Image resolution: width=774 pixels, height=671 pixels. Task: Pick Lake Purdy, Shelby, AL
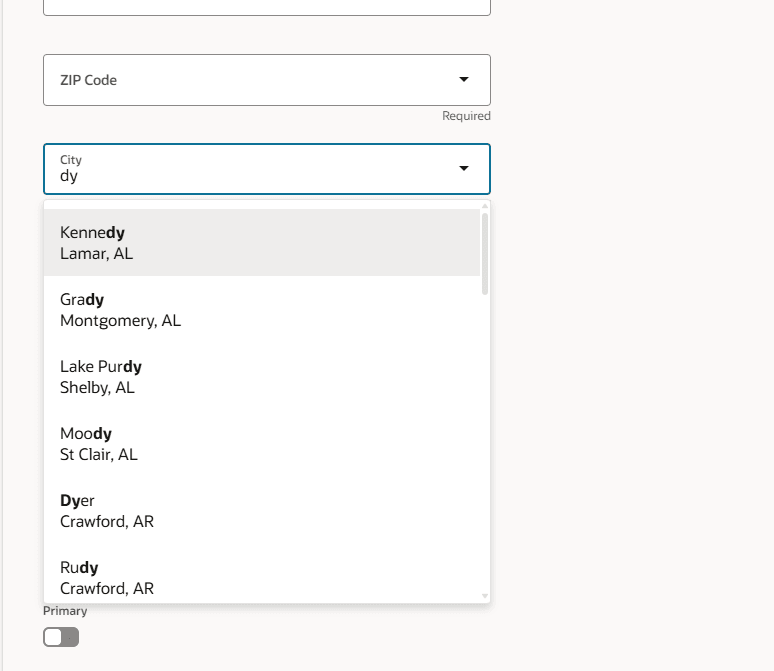[261, 377]
